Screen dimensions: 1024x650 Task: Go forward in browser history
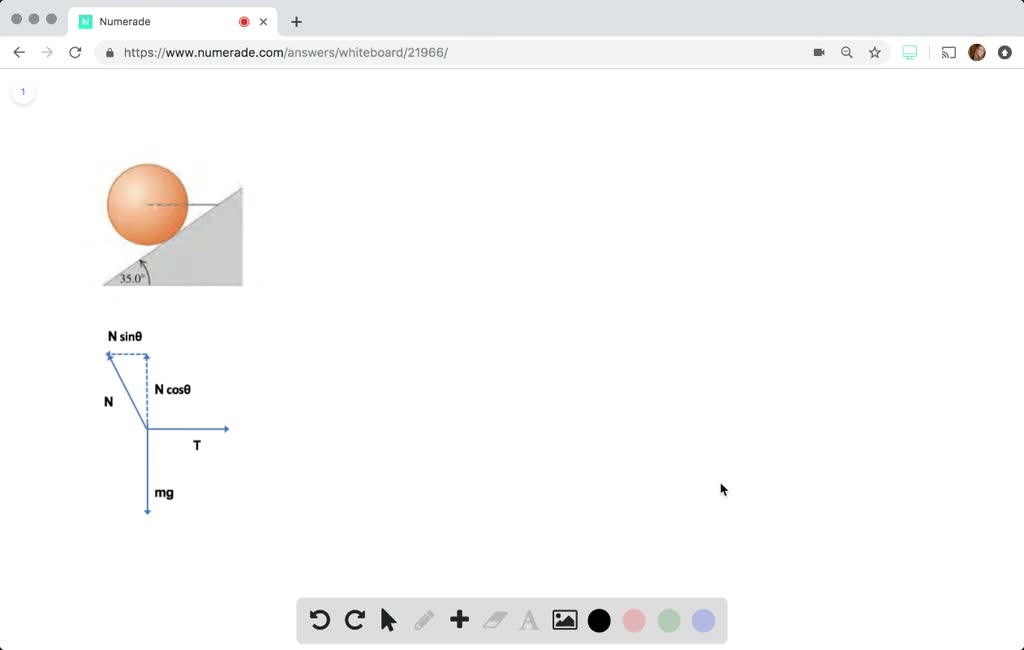tap(47, 52)
